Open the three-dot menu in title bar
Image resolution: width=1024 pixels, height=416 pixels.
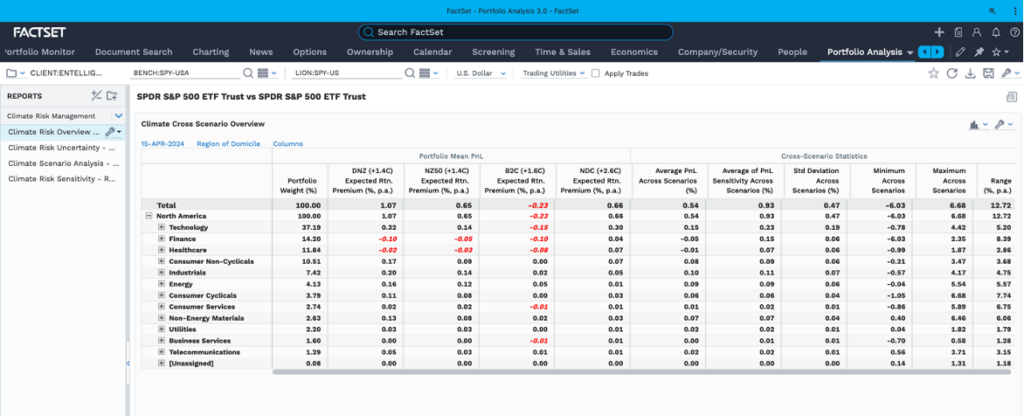pyautogui.click(x=1014, y=10)
